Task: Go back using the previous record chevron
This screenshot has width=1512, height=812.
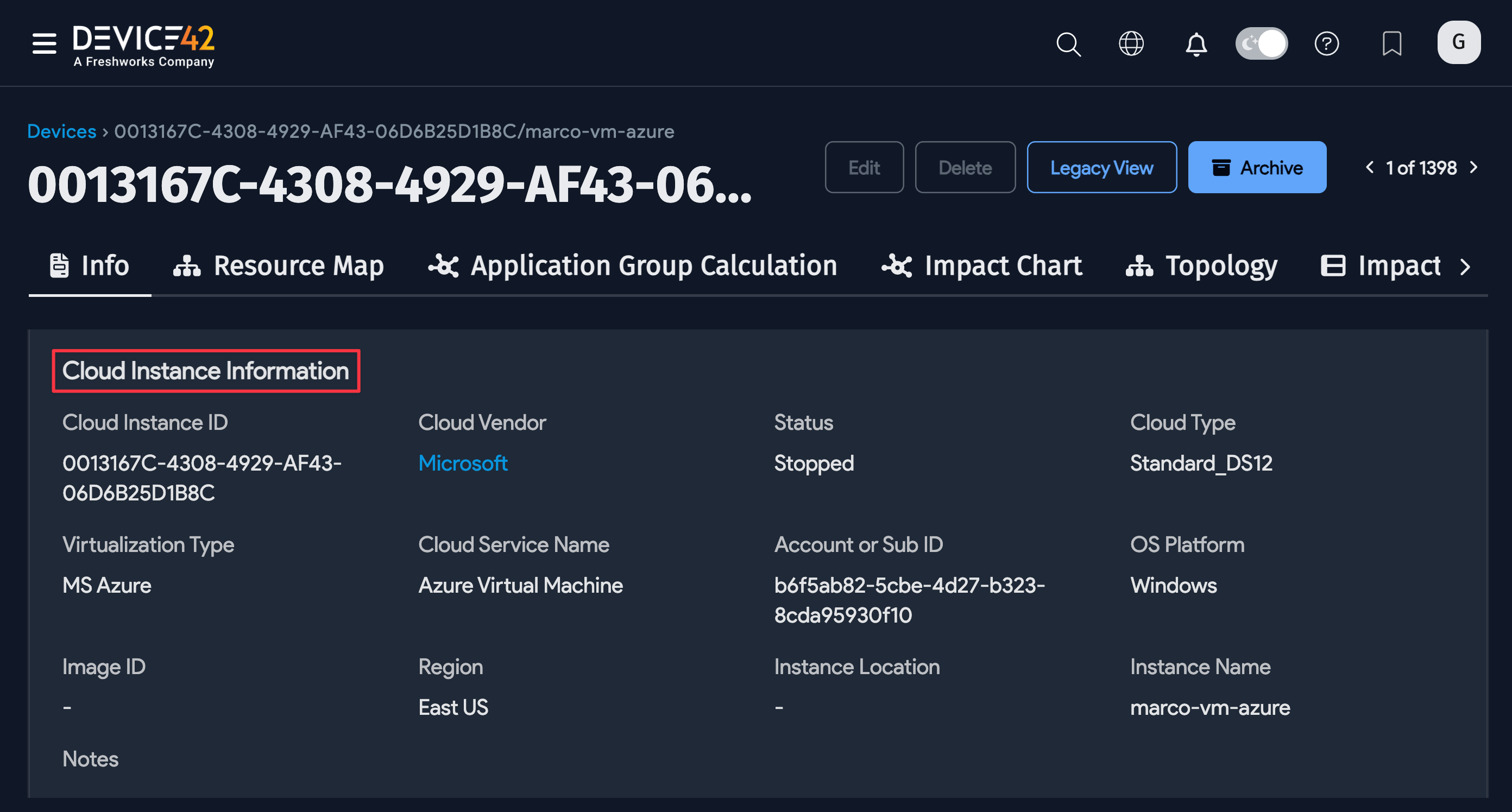Action: click(1369, 167)
